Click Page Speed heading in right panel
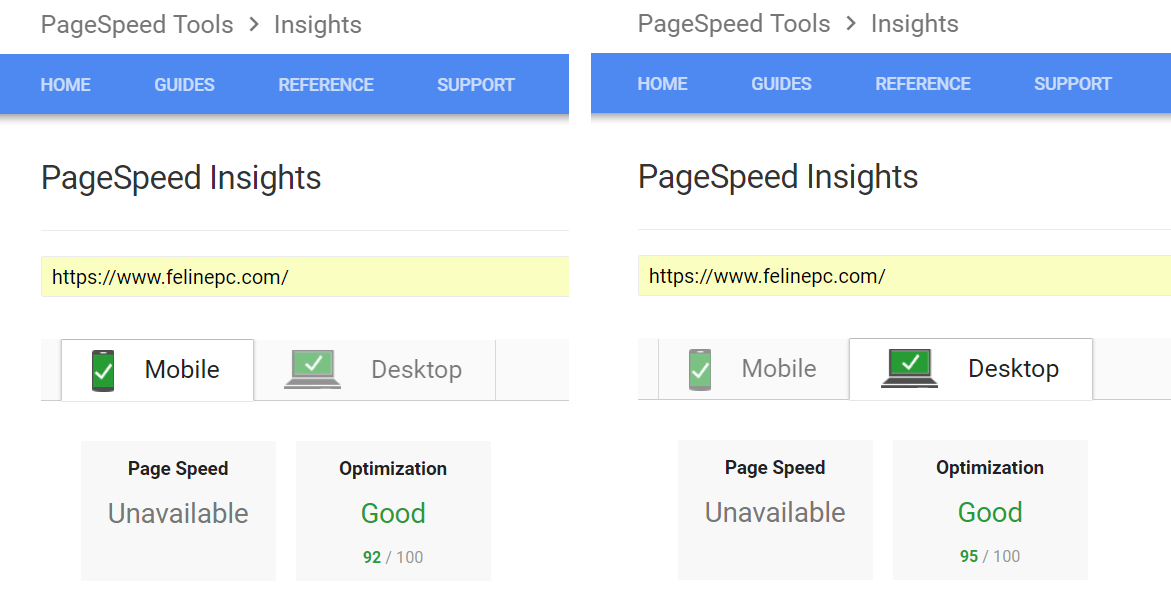 pos(774,469)
